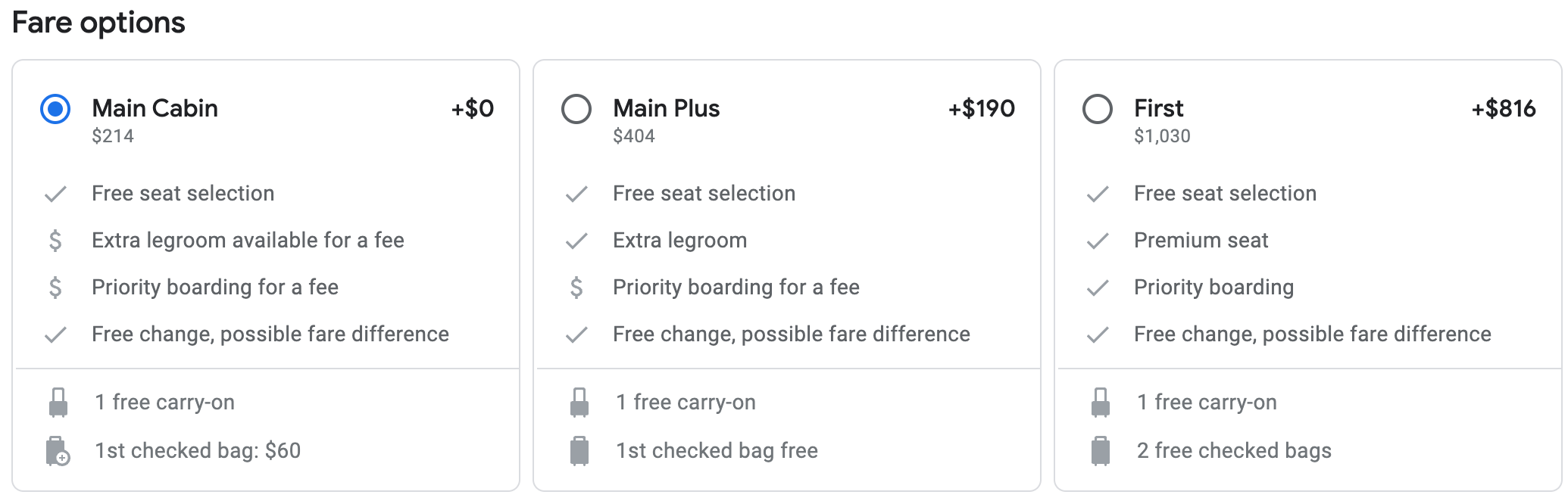Select the Main Cabin fare radio button
This screenshot has width=1568, height=504.
55,109
